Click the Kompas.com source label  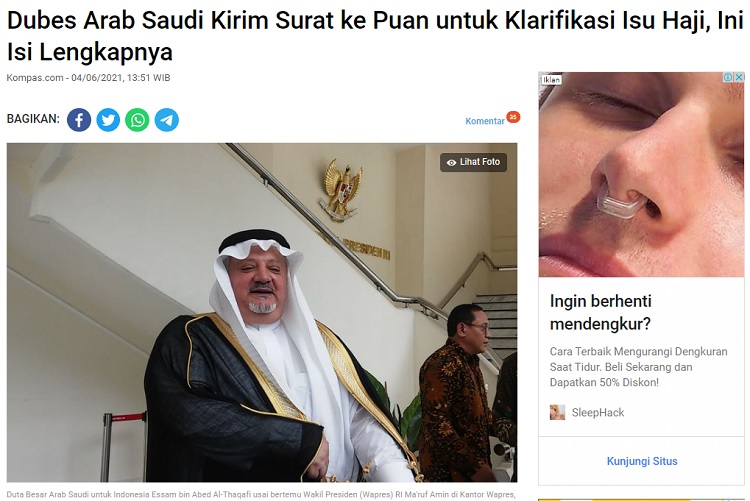coord(35,78)
